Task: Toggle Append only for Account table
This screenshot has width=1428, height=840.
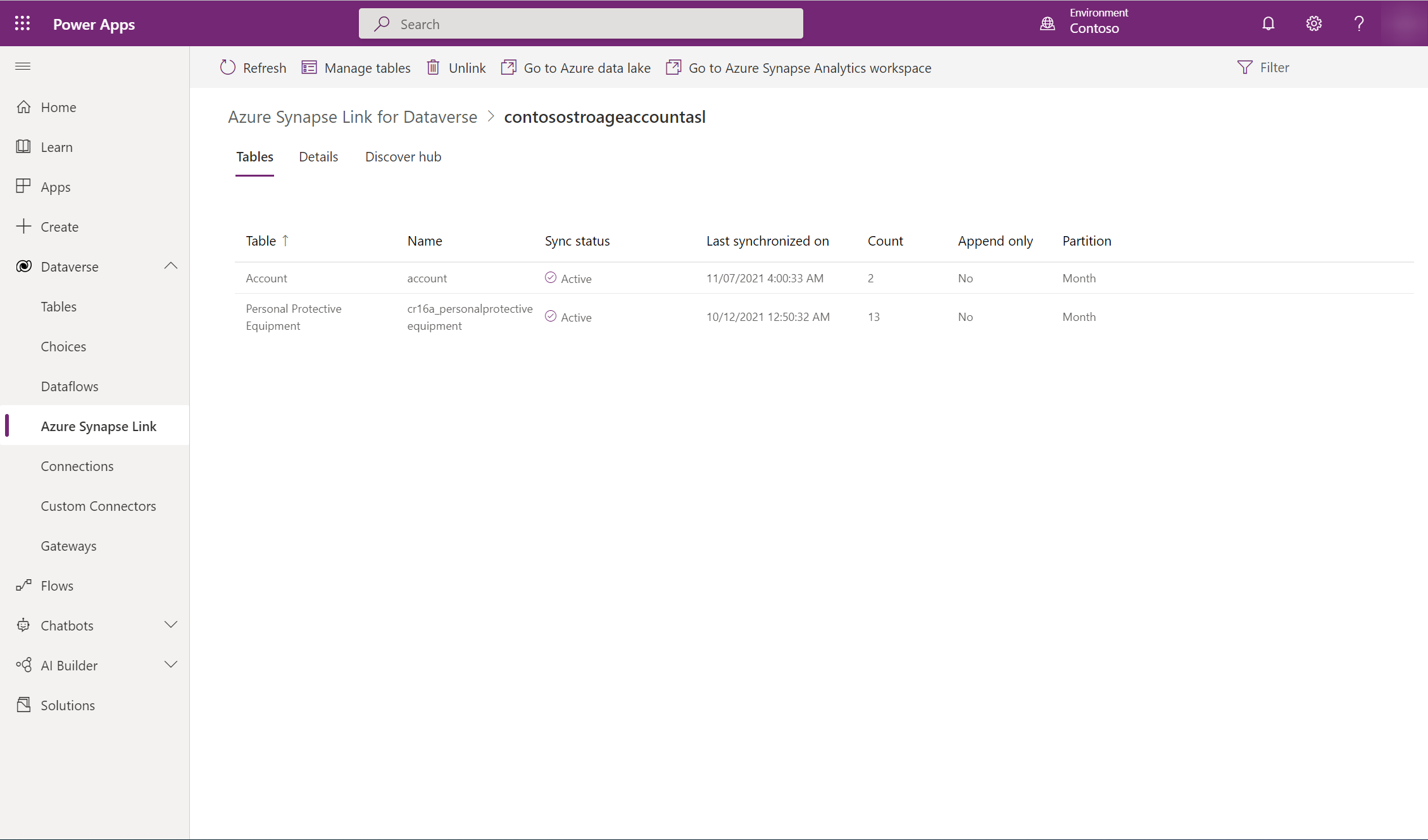Action: 965,278
